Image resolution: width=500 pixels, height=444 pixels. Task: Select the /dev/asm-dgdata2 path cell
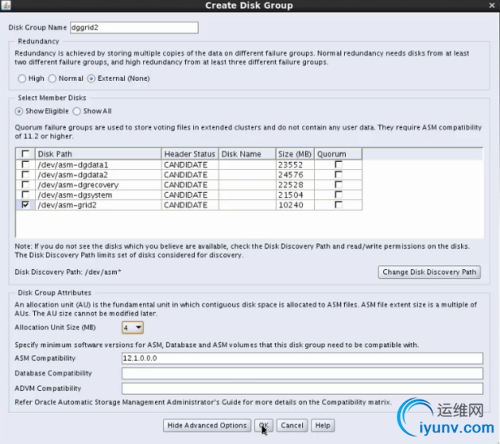pyautogui.click(x=98, y=175)
